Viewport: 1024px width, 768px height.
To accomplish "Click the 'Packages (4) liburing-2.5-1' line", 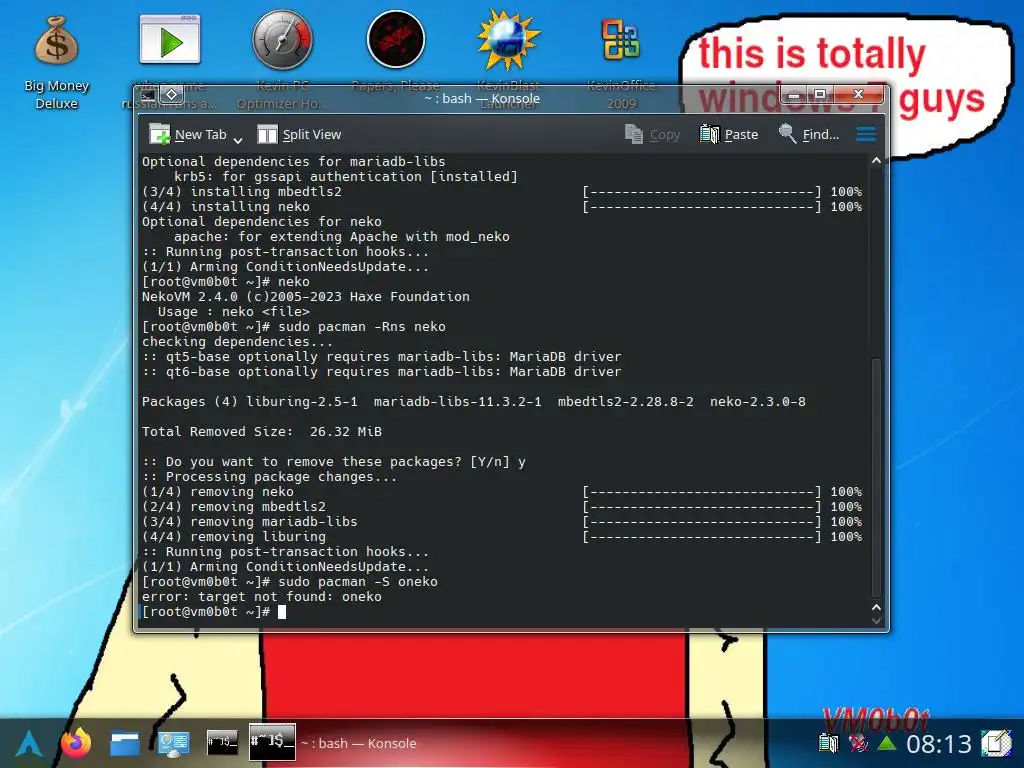I will [474, 402].
